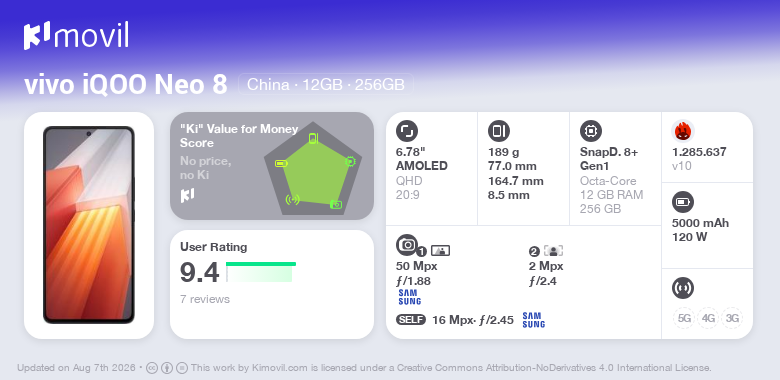Click the network connectivity icon
780x380 pixels.
[683, 288]
